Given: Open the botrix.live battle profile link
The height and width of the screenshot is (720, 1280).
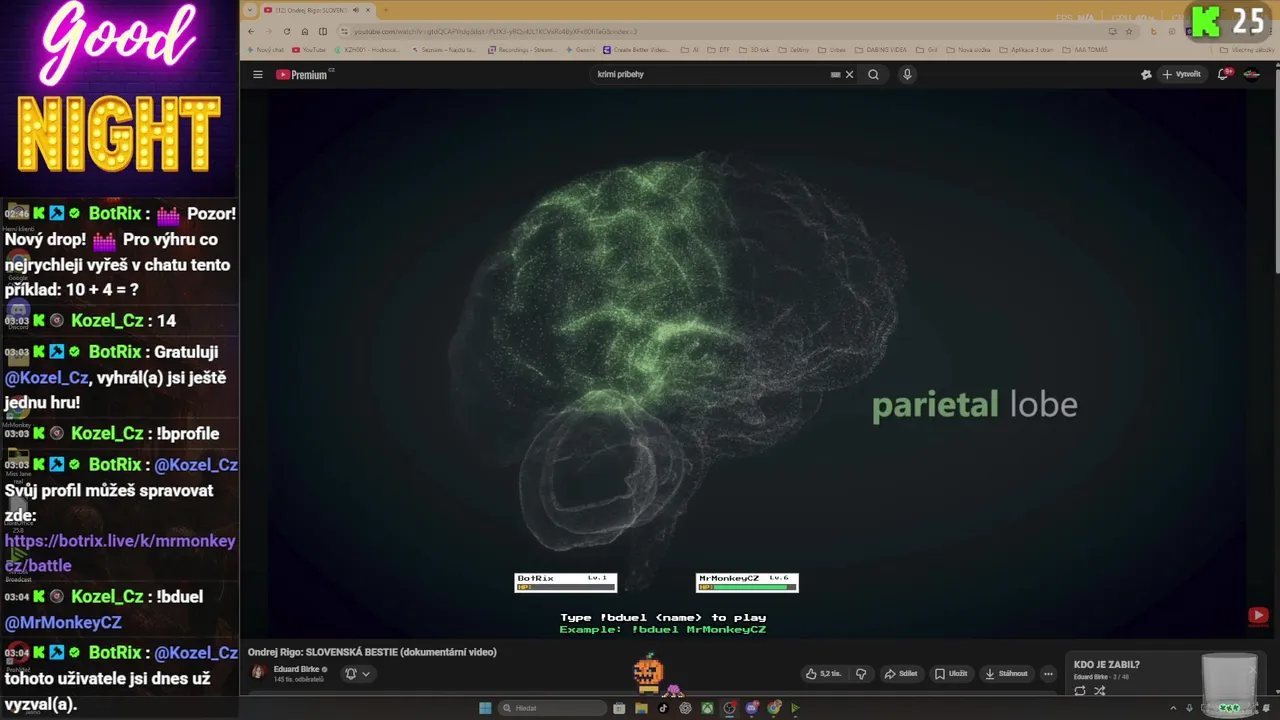Looking at the screenshot, I should click(x=120, y=553).
